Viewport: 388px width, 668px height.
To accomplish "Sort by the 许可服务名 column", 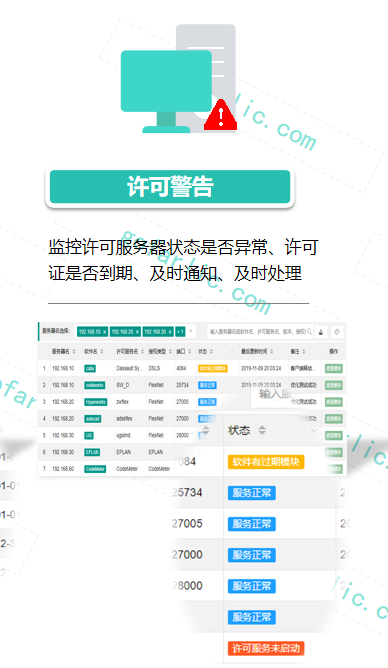I will (143, 351).
